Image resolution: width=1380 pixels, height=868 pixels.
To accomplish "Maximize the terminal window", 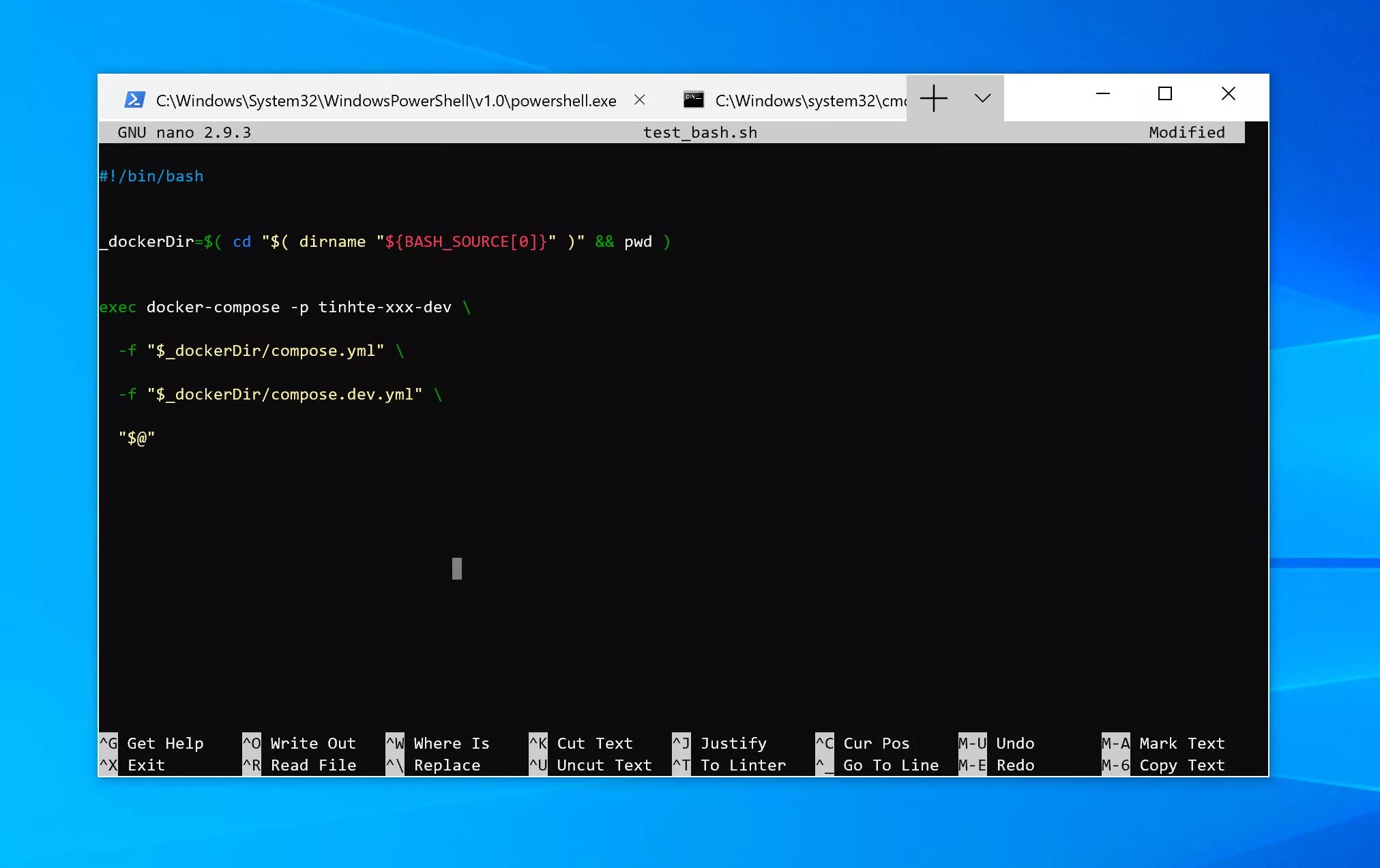I will [1165, 94].
